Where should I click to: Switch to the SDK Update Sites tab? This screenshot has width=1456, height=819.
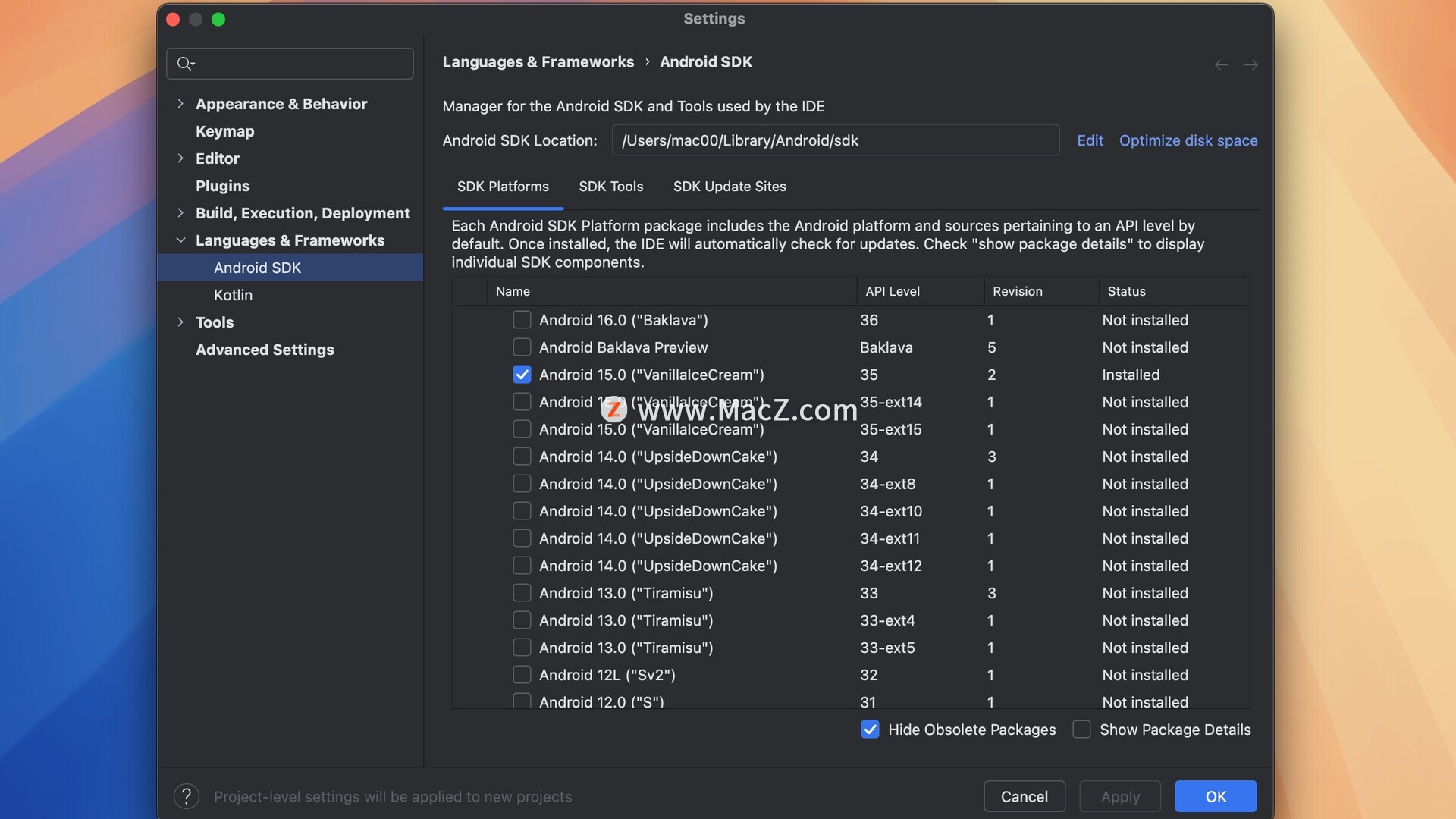(730, 187)
